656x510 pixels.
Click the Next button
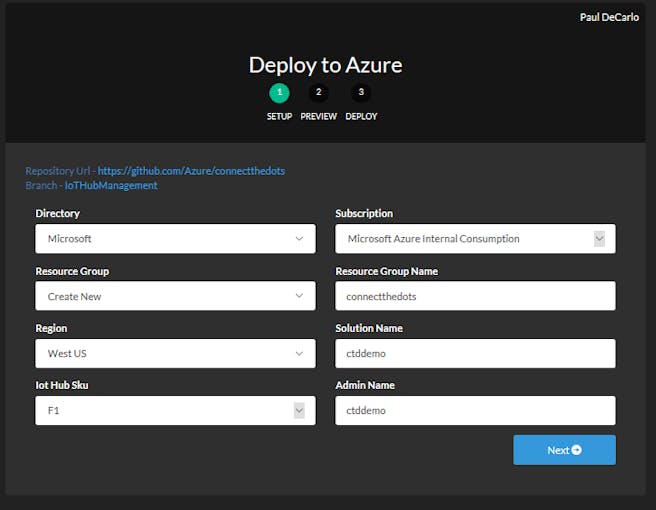pyautogui.click(x=564, y=450)
